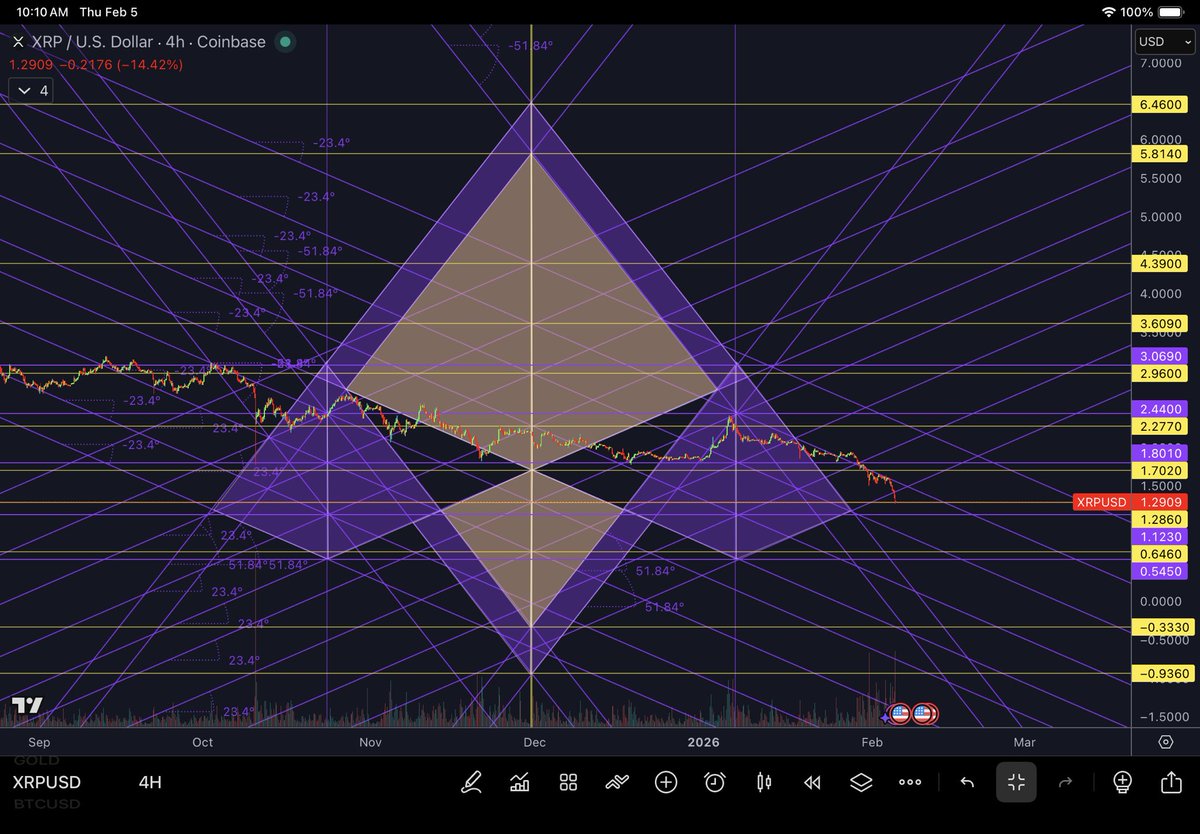Open the 4H timeframe selector
This screenshot has height=834, width=1200.
click(x=150, y=783)
